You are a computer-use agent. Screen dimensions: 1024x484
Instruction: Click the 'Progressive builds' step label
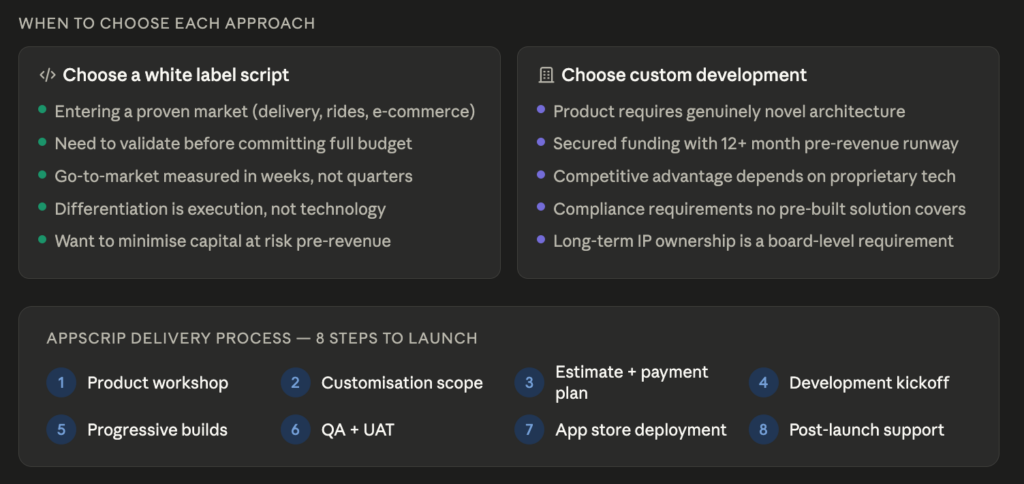(157, 430)
